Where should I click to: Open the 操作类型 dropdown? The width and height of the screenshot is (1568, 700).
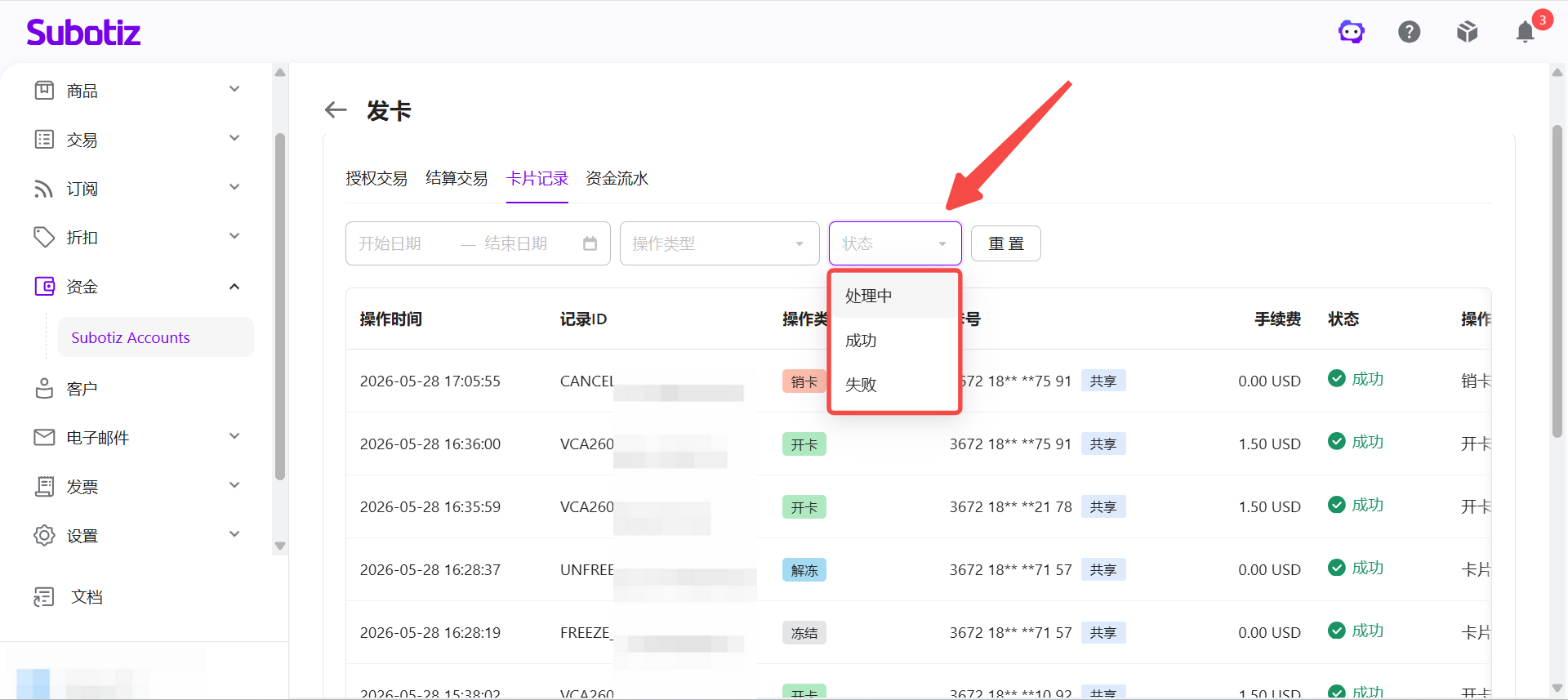coord(719,243)
